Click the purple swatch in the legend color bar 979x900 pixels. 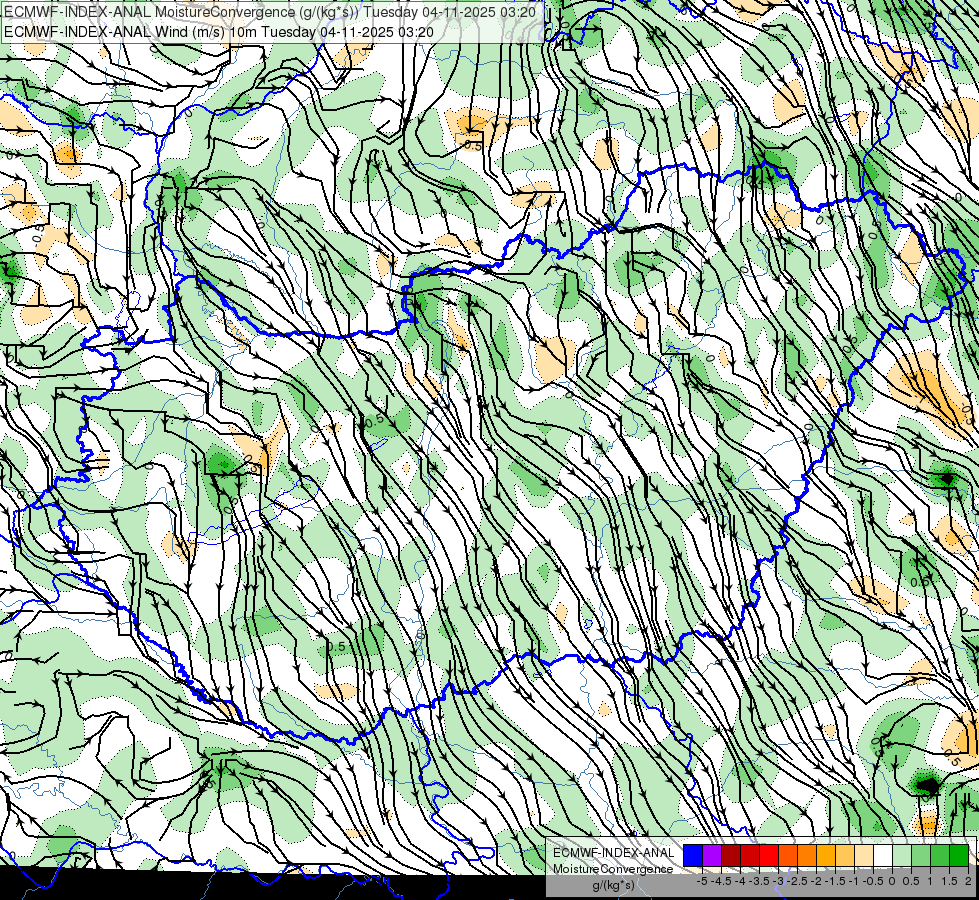(712, 856)
